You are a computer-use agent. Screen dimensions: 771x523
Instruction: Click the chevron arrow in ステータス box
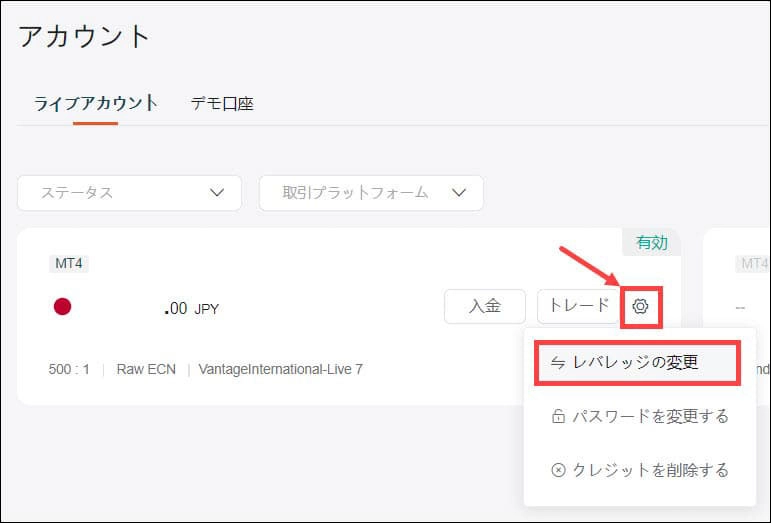tap(217, 193)
